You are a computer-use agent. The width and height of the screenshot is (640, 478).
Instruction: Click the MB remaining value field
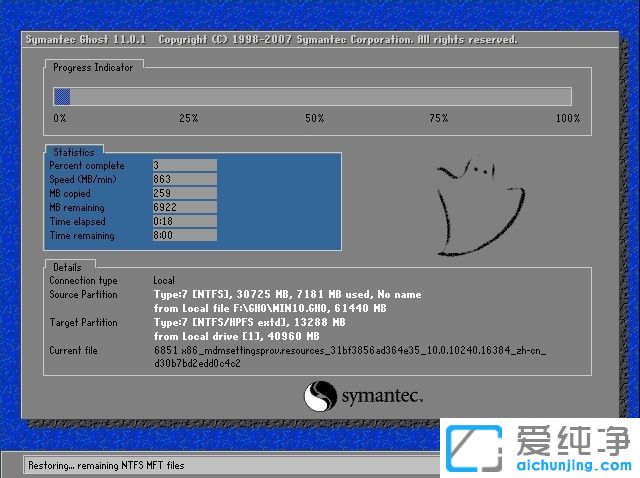(x=184, y=207)
